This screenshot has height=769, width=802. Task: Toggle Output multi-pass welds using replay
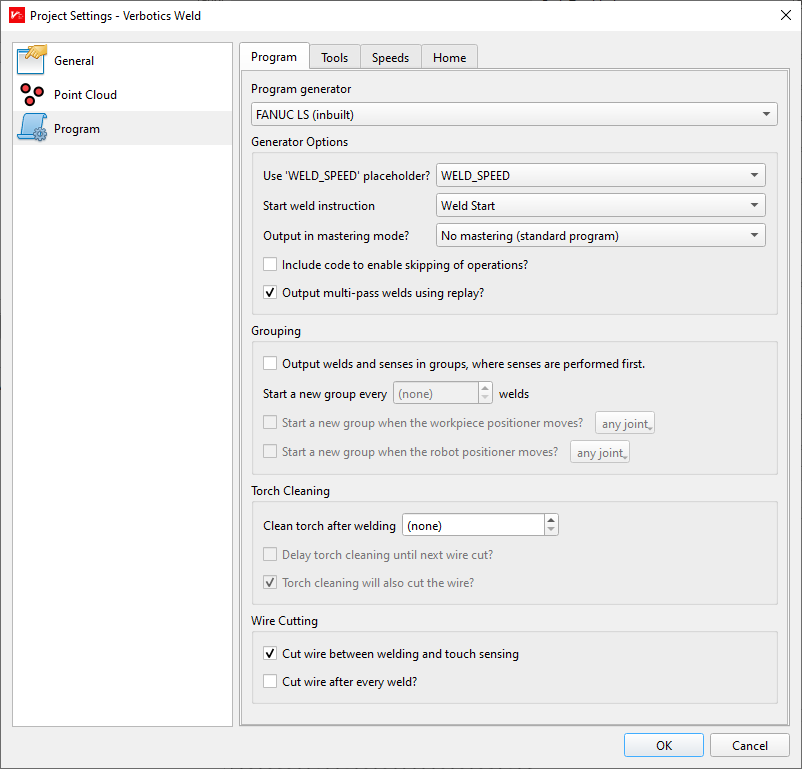[x=270, y=293]
